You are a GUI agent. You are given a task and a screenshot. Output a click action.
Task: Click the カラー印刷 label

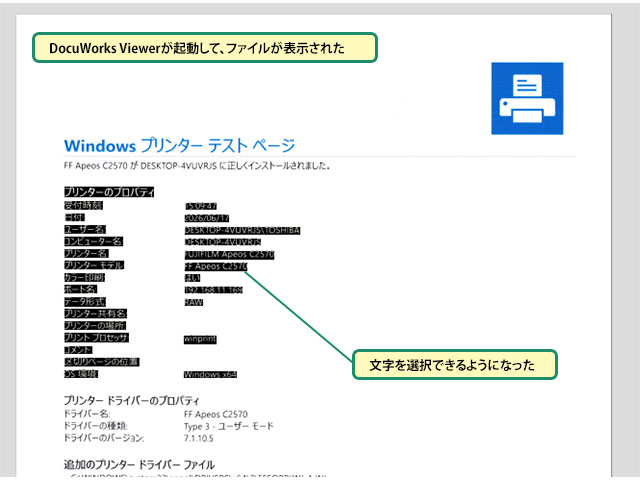(x=84, y=278)
